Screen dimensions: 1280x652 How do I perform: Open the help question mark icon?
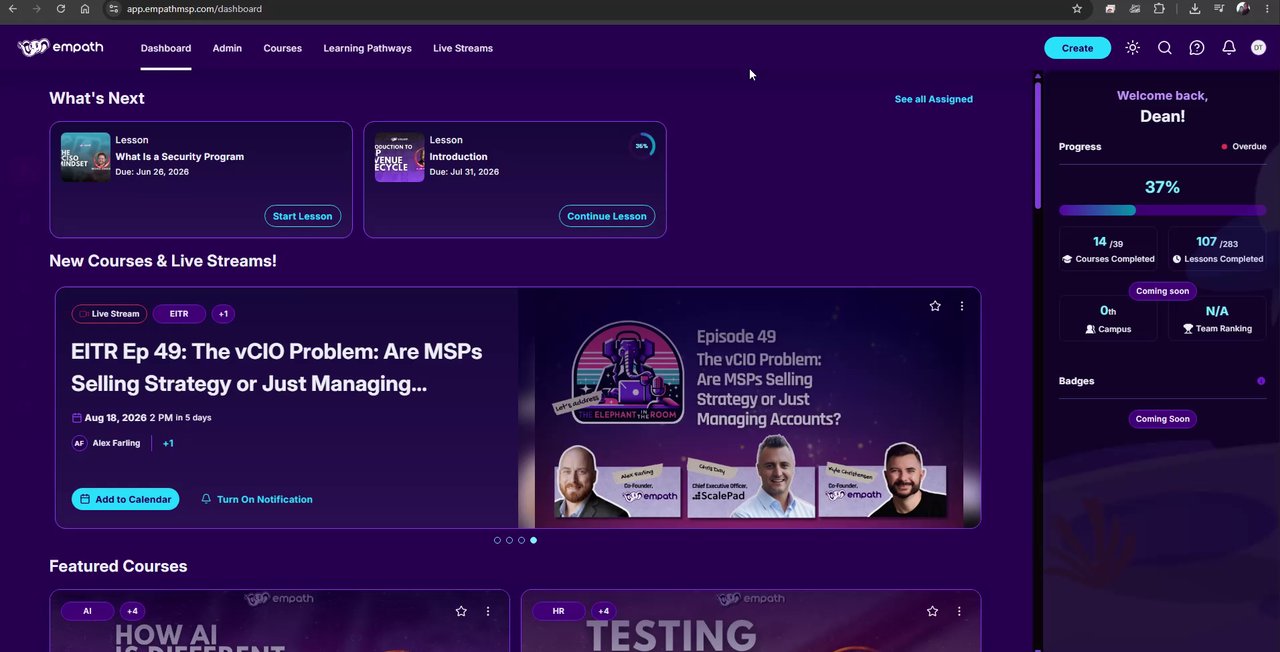coord(1197,48)
